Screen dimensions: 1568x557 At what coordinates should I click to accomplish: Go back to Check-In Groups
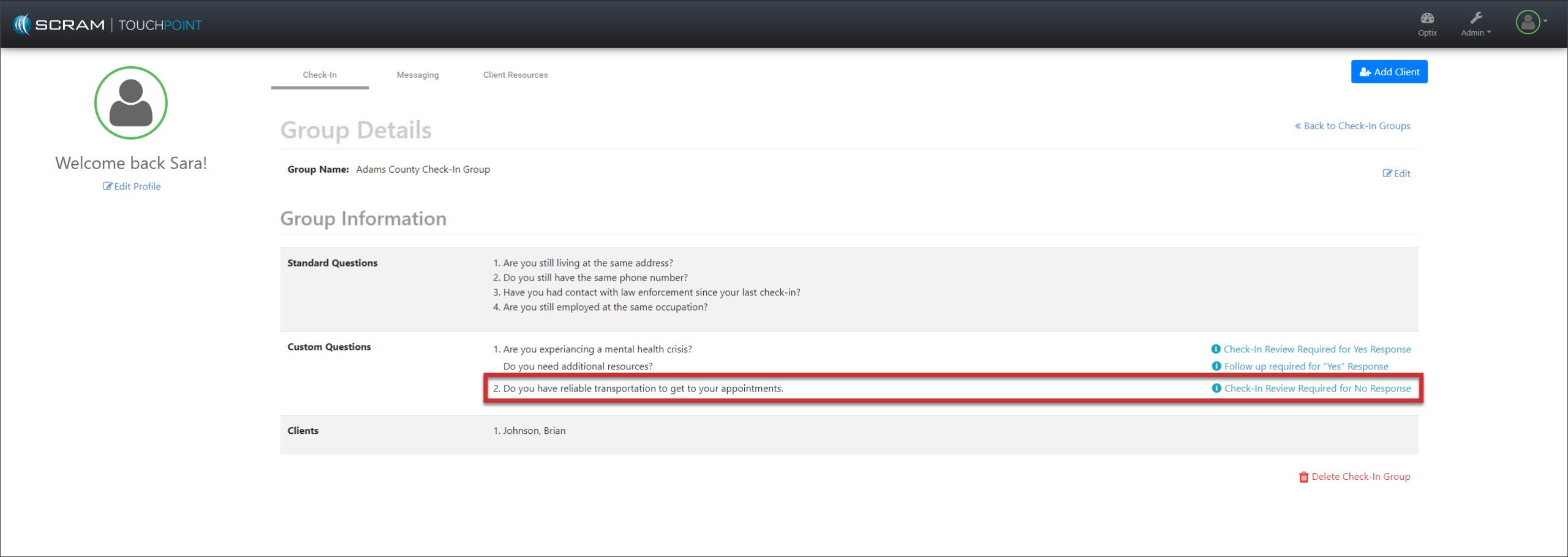(1356, 126)
